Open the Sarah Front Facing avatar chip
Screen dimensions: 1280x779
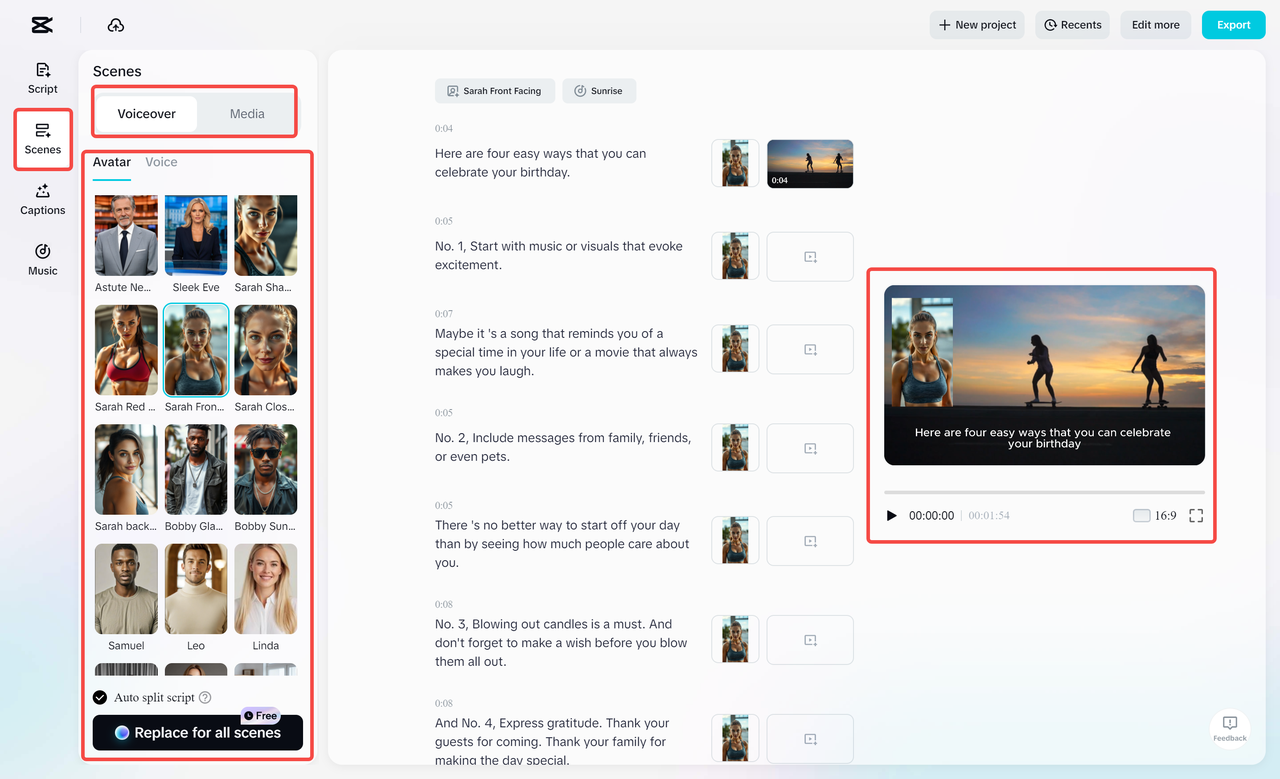pyautogui.click(x=494, y=90)
